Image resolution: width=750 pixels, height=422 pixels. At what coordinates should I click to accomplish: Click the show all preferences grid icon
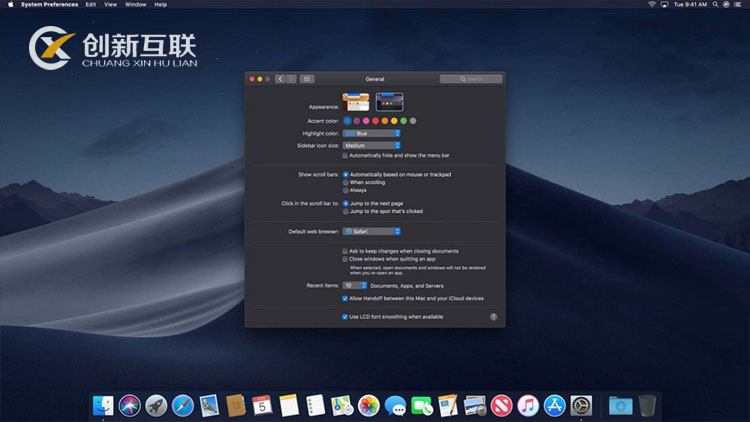307,79
